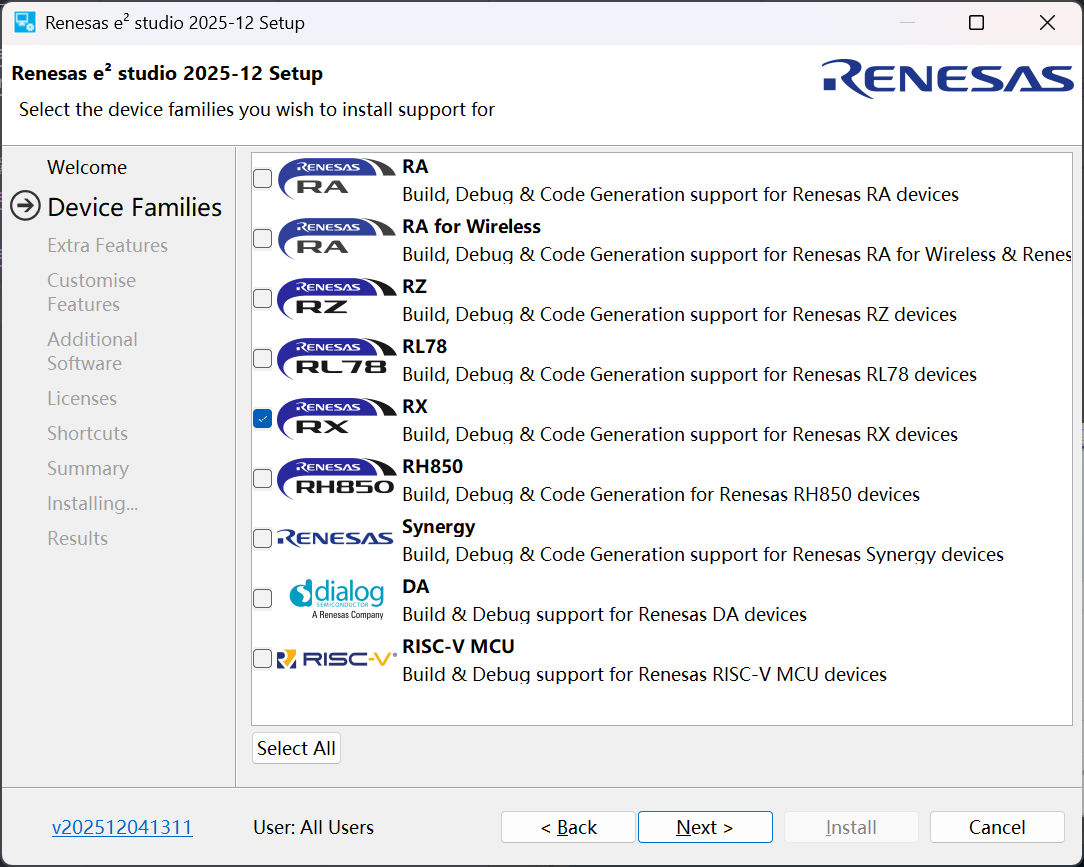Select the Device Families step

pos(135,207)
